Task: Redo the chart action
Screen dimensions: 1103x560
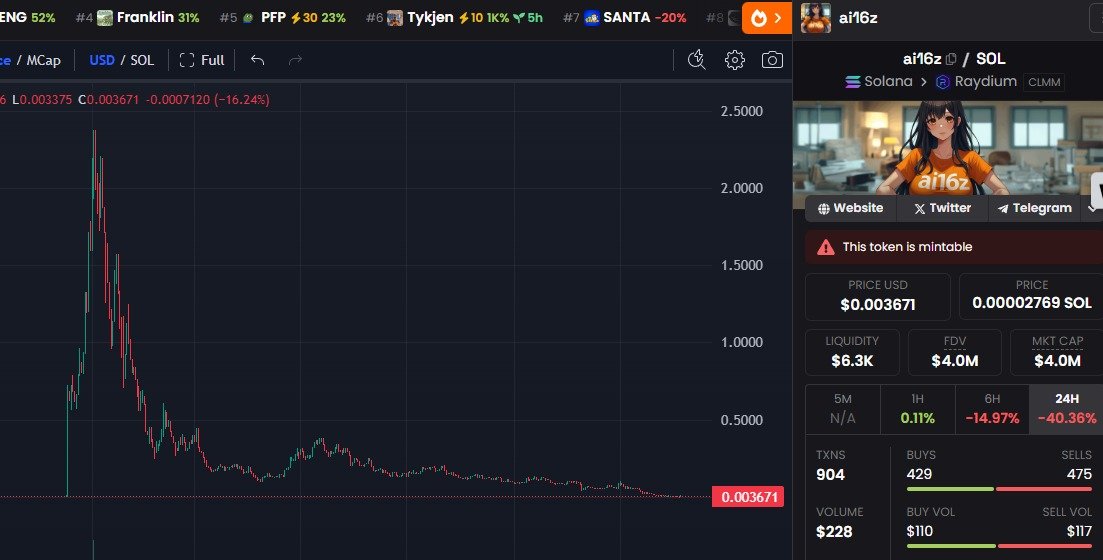Action: (x=295, y=61)
